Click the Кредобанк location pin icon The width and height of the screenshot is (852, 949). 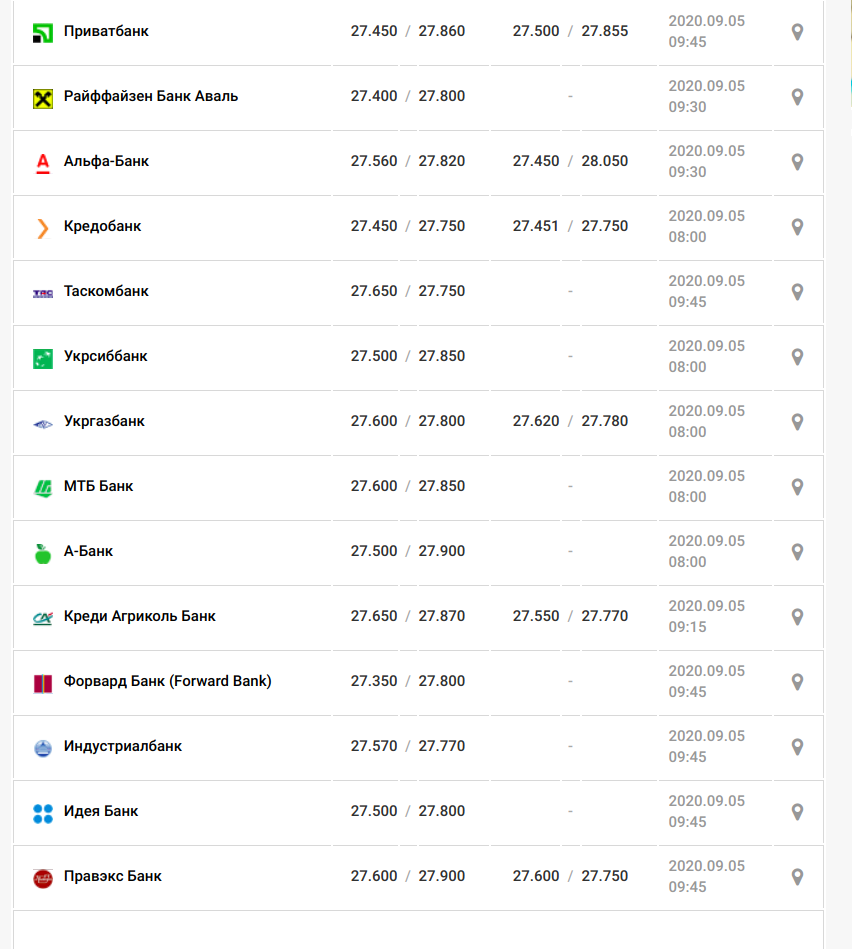[798, 227]
